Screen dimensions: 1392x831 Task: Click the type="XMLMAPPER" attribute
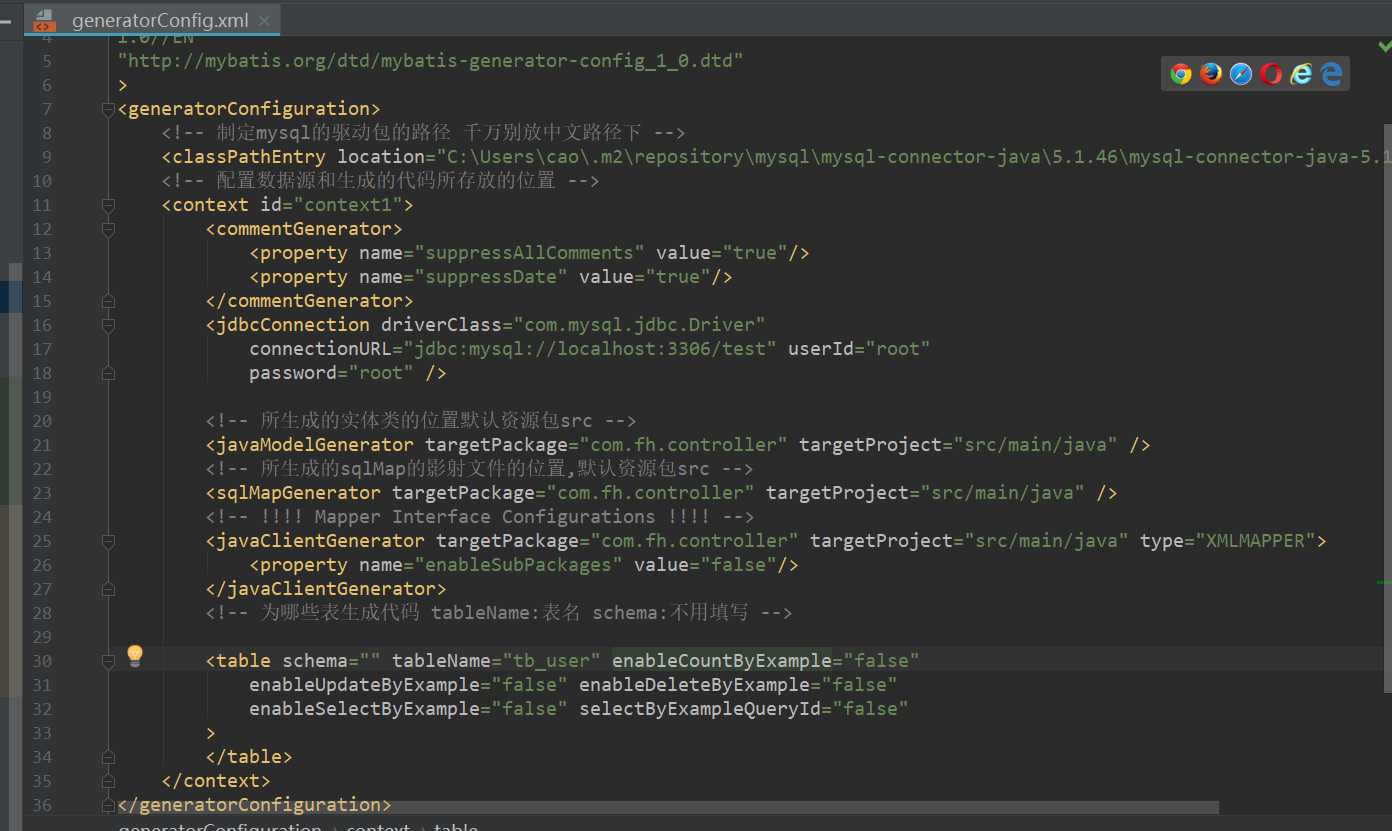point(1228,541)
